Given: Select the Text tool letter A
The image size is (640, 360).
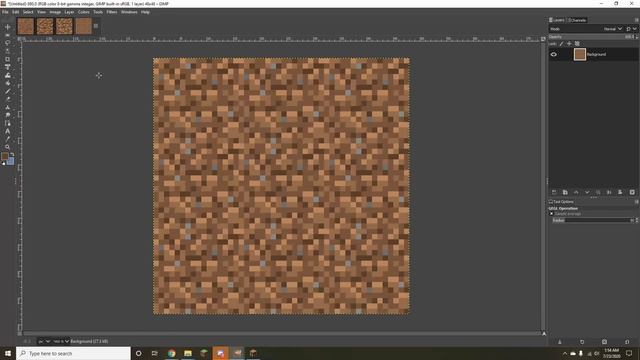Looking at the screenshot, I should [7, 131].
